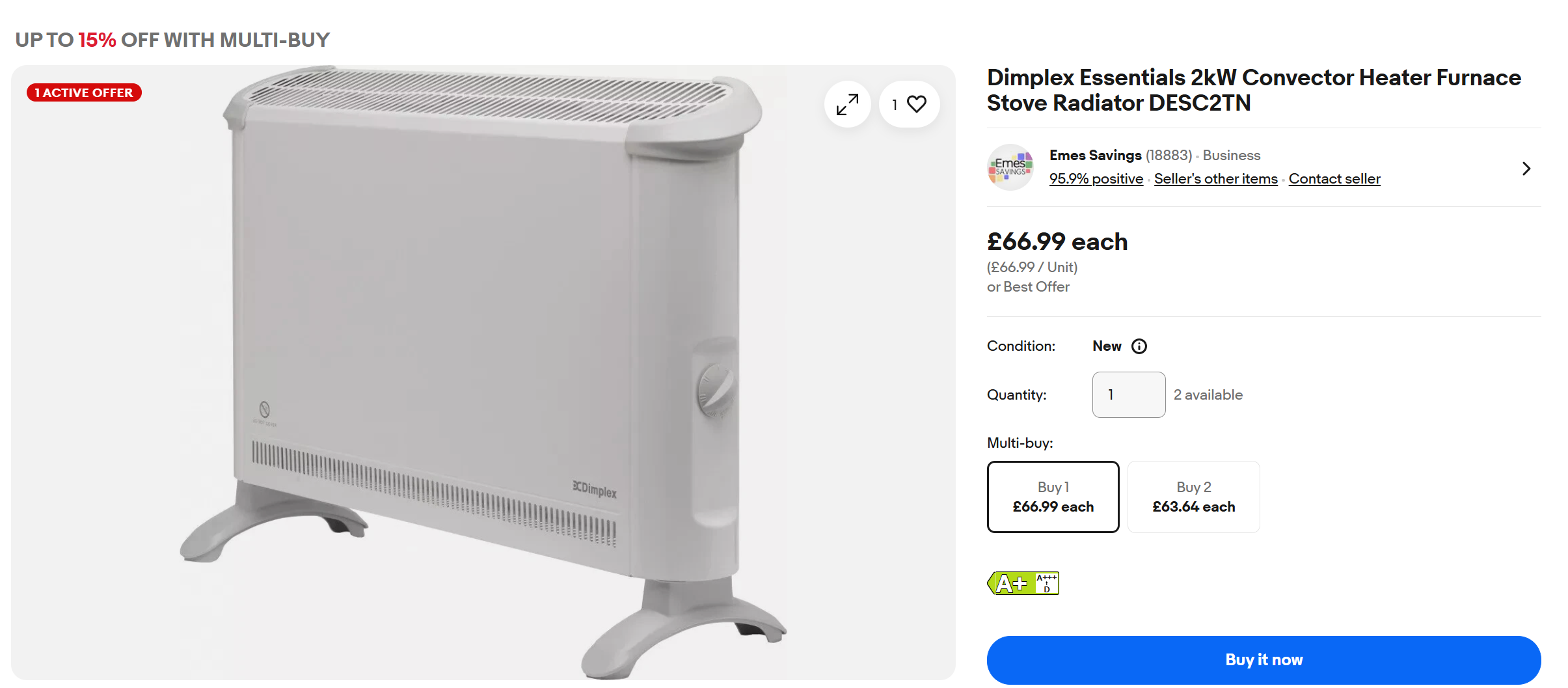Open the condition info icon next to New
This screenshot has height=688, width=1568.
point(1139,346)
